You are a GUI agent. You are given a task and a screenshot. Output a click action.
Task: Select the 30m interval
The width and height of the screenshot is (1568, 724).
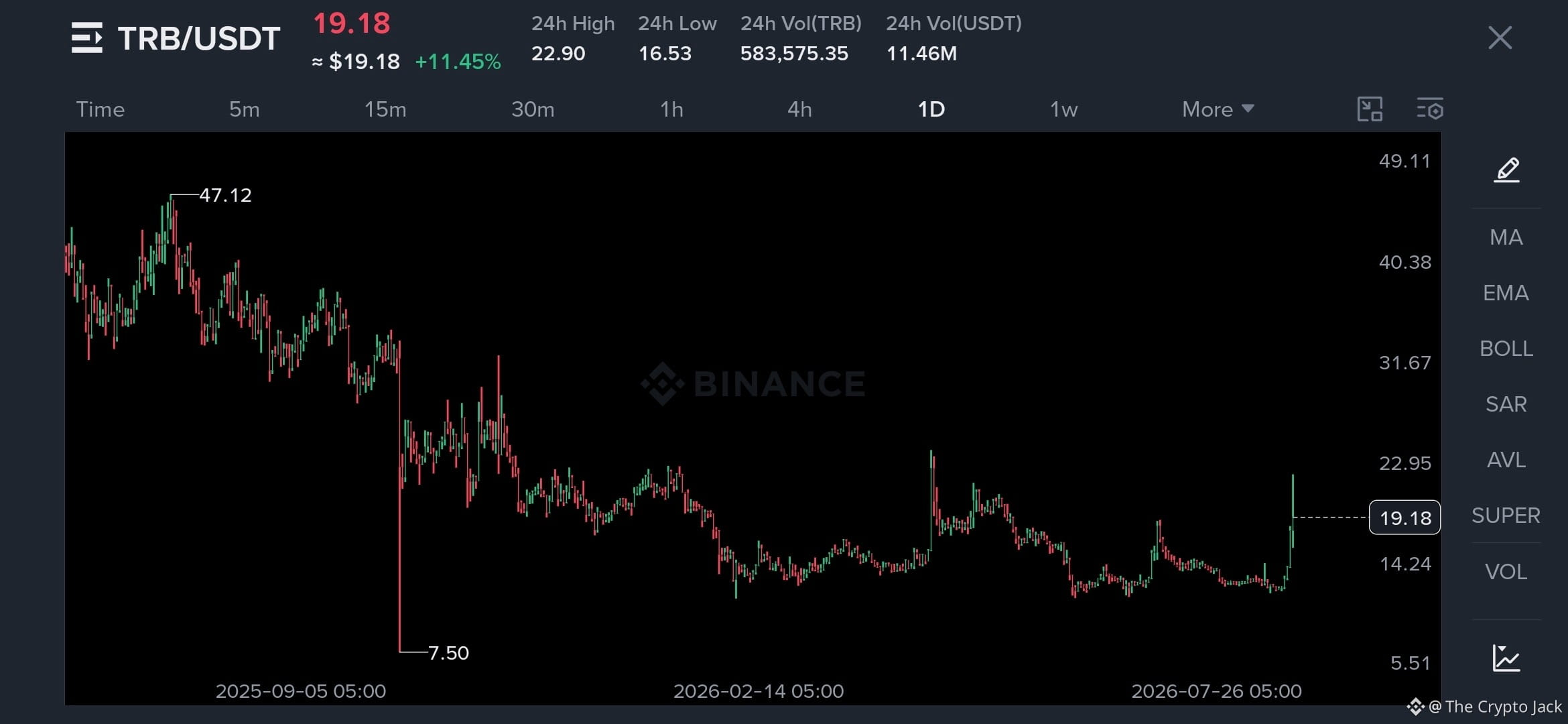pyautogui.click(x=533, y=109)
